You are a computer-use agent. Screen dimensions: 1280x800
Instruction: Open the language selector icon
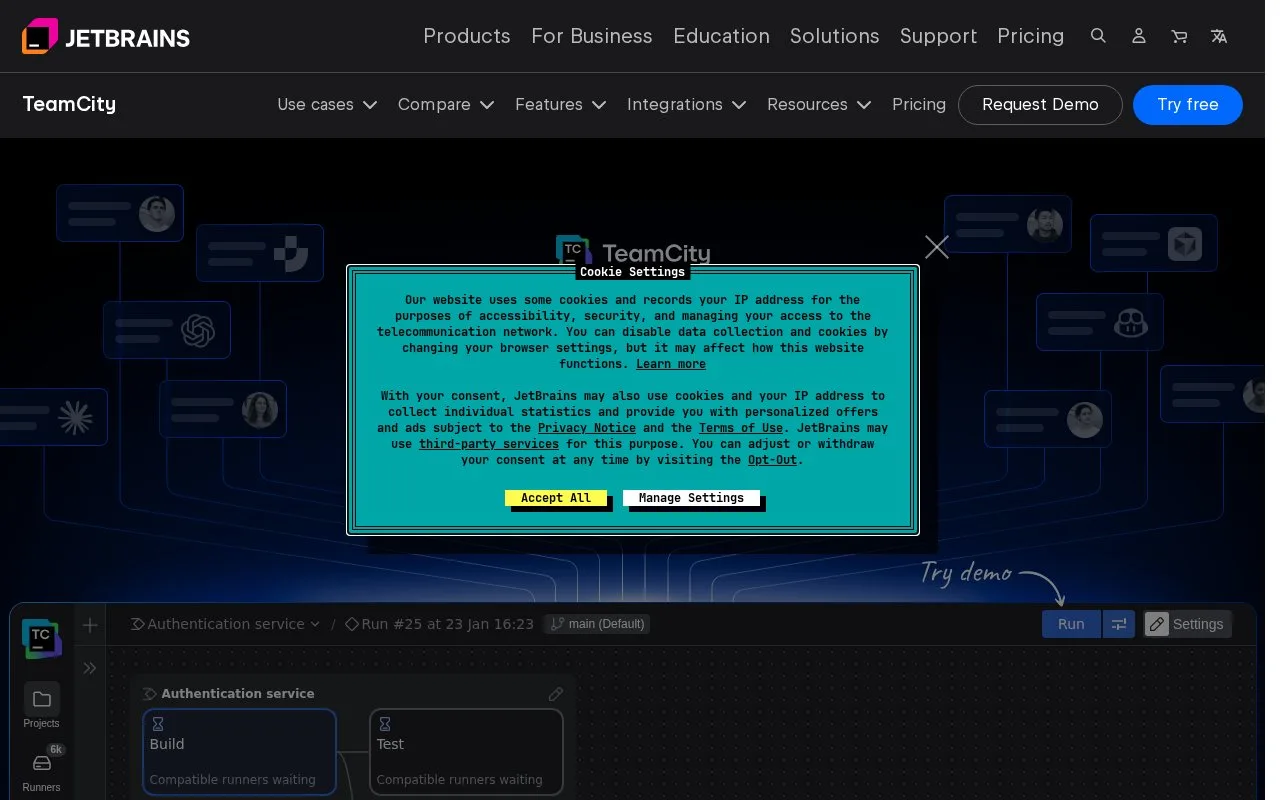1219,36
